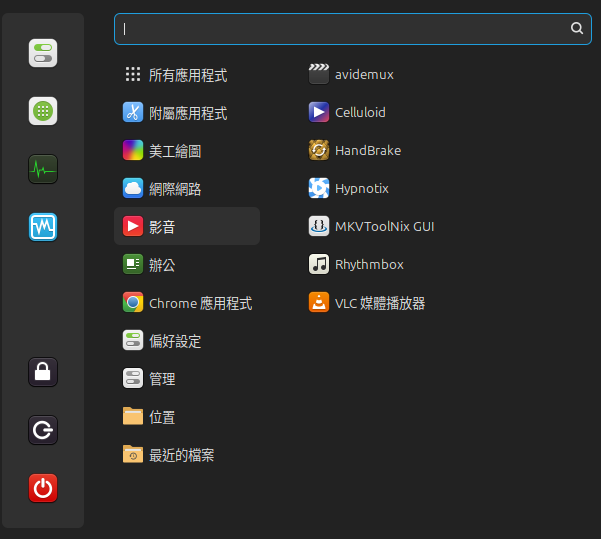Click the MKVToolNix GUI label
The height and width of the screenshot is (539, 601).
coord(384,226)
